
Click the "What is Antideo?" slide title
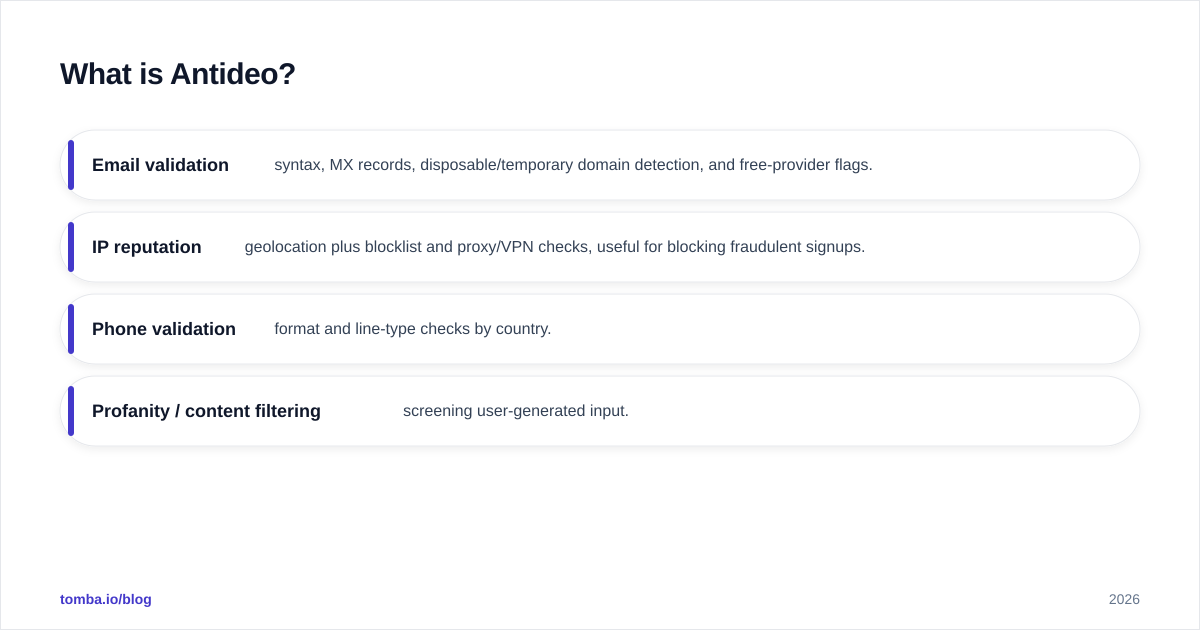[178, 74]
